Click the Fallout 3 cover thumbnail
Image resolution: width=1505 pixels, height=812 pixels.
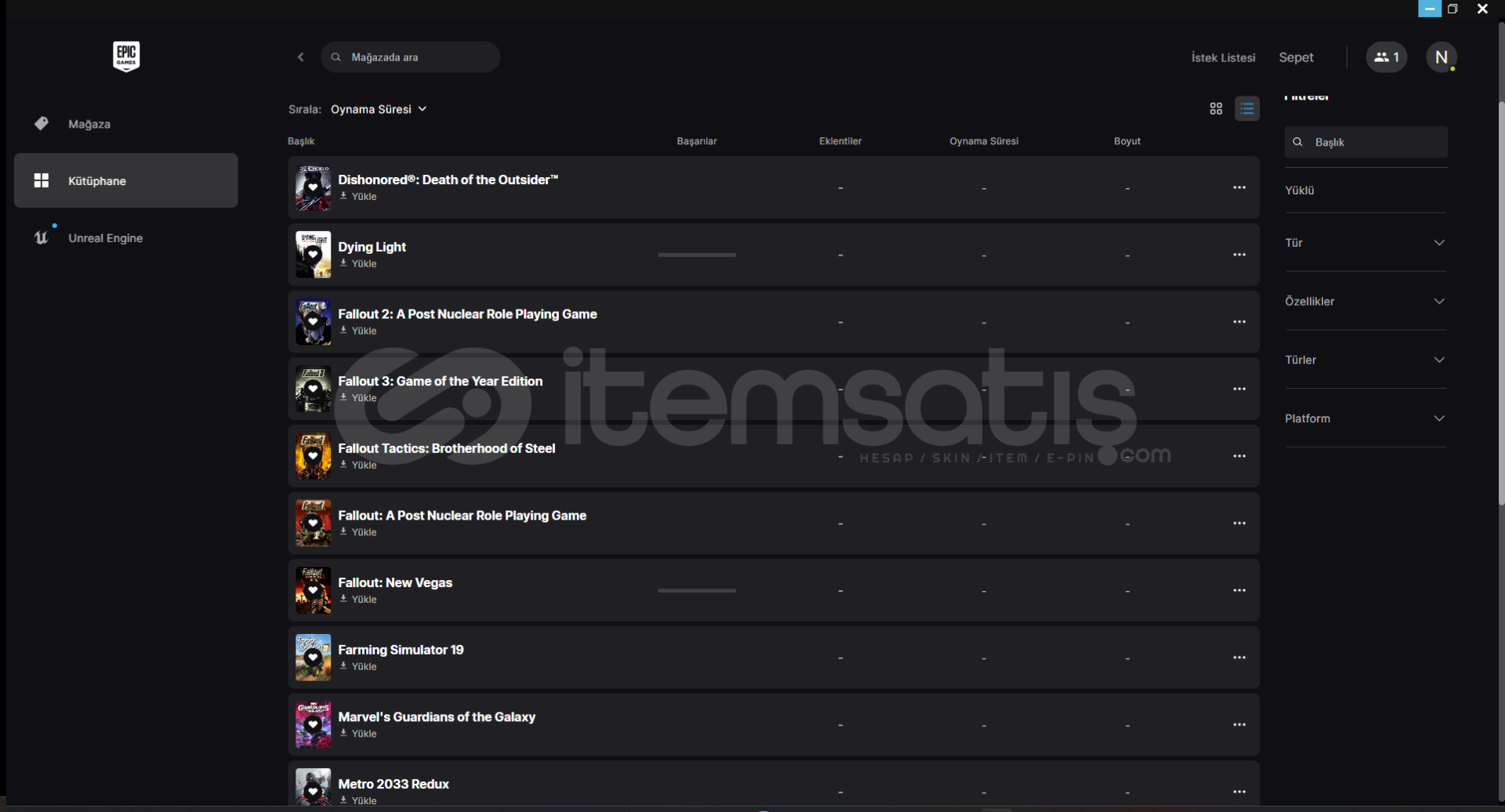313,389
